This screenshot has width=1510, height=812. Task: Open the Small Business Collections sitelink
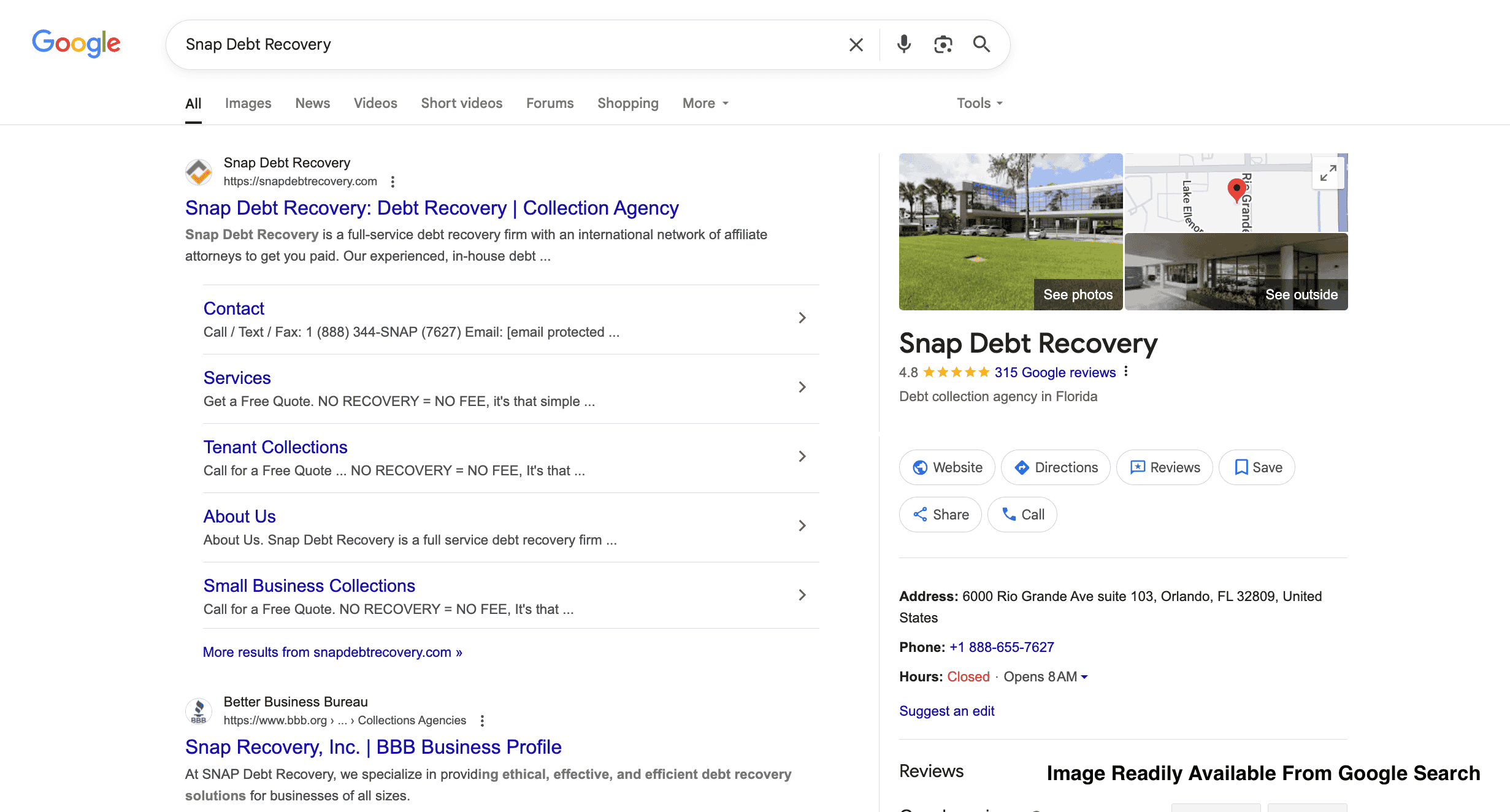point(309,586)
